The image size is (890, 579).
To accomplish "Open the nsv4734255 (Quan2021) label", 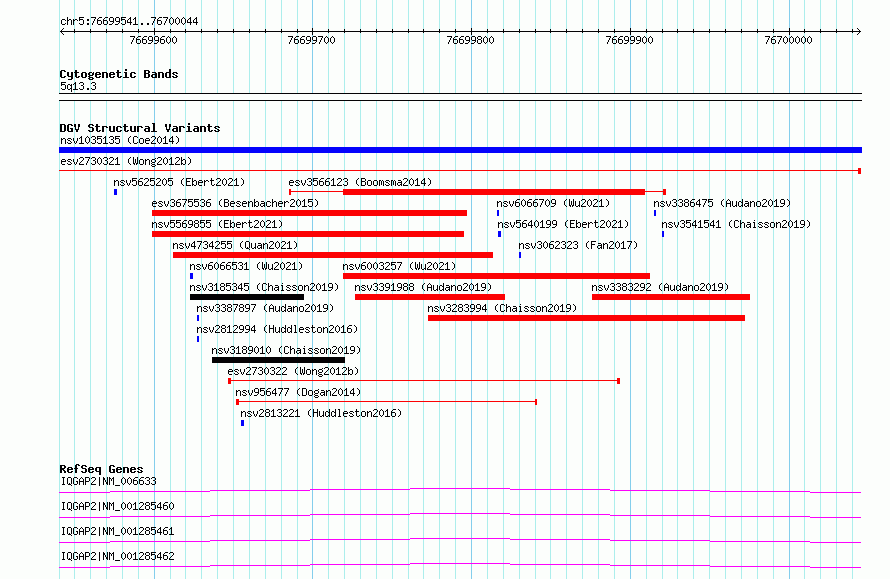I will [235, 245].
